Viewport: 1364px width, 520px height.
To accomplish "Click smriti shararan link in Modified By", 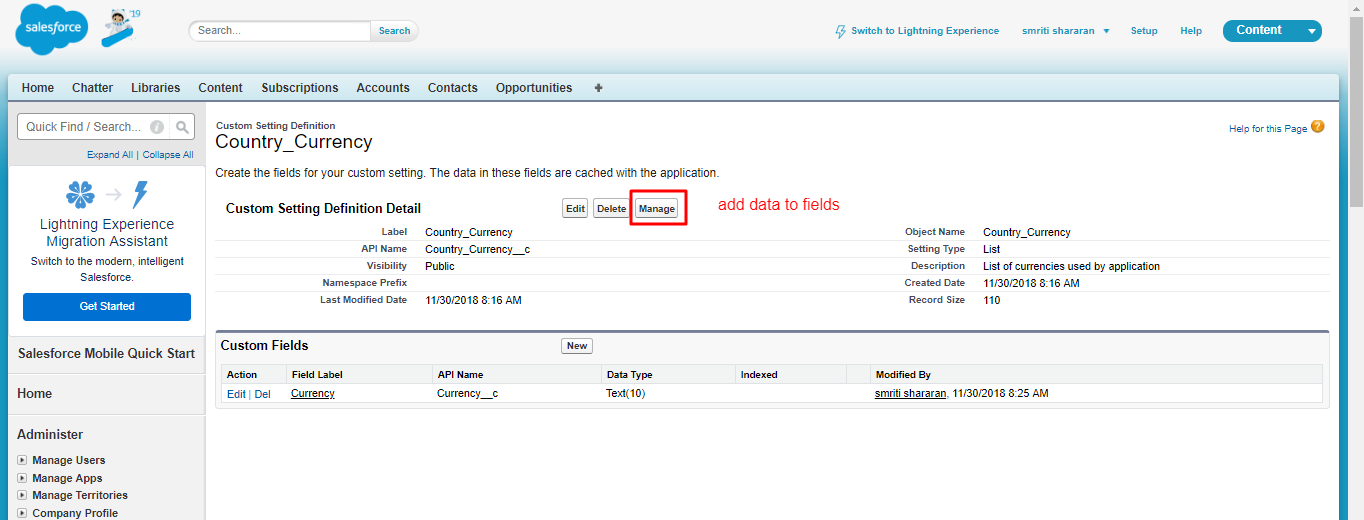I will pyautogui.click(x=911, y=394).
